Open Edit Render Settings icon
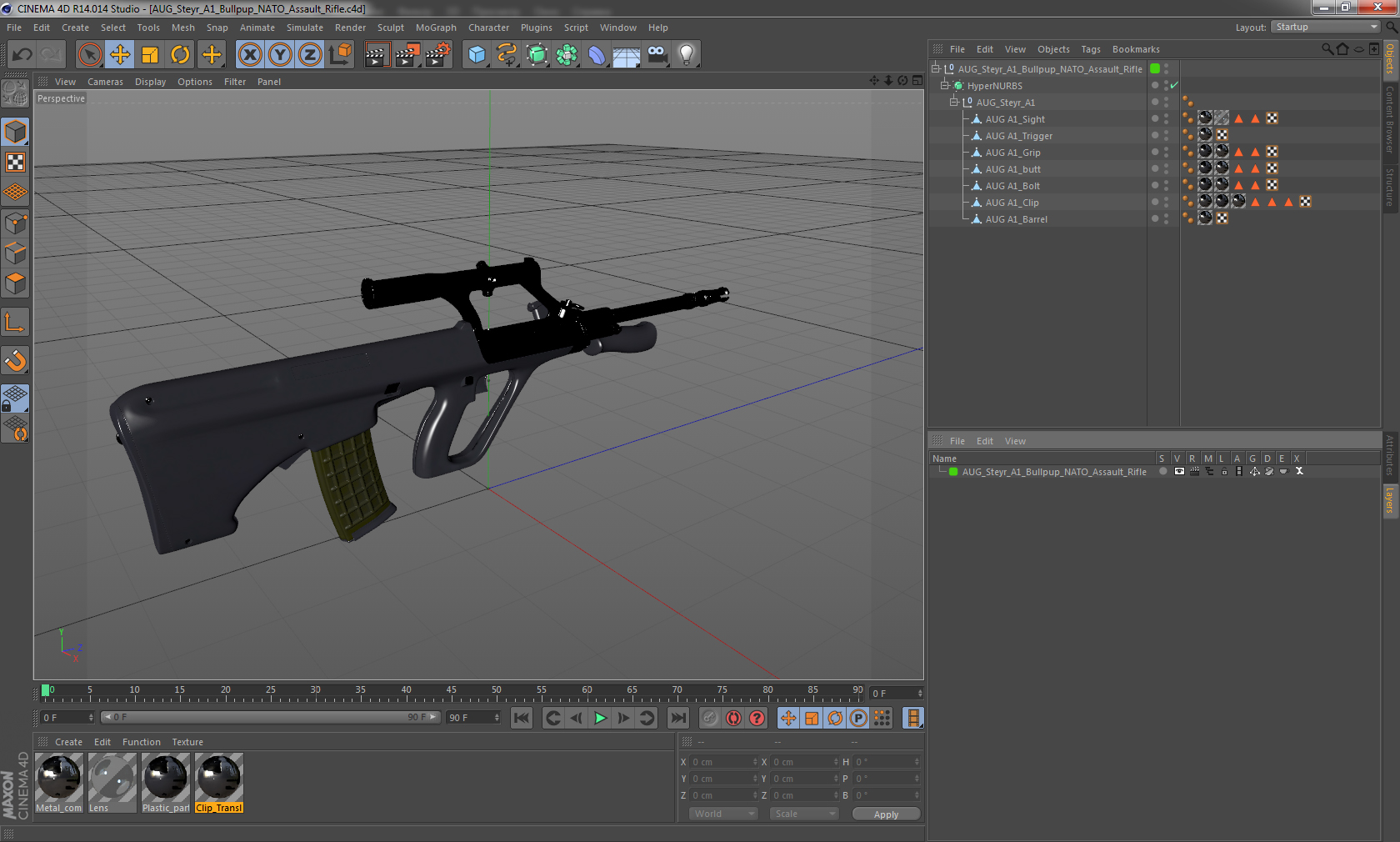Image resolution: width=1400 pixels, height=842 pixels. click(437, 55)
